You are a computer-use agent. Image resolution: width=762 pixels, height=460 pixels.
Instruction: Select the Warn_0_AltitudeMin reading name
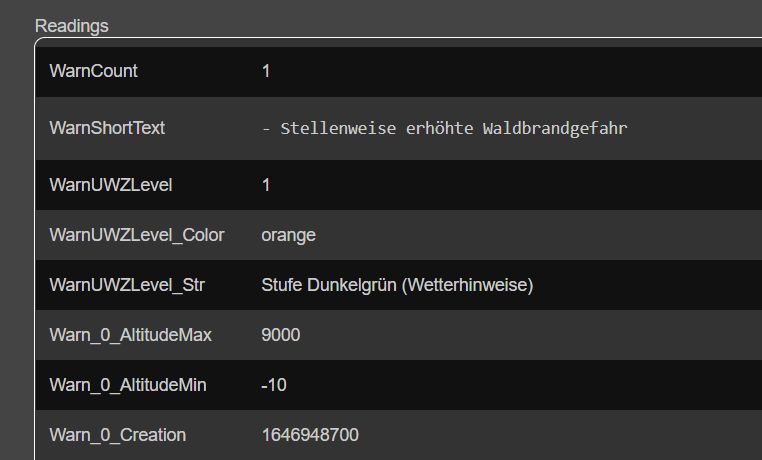[128, 385]
